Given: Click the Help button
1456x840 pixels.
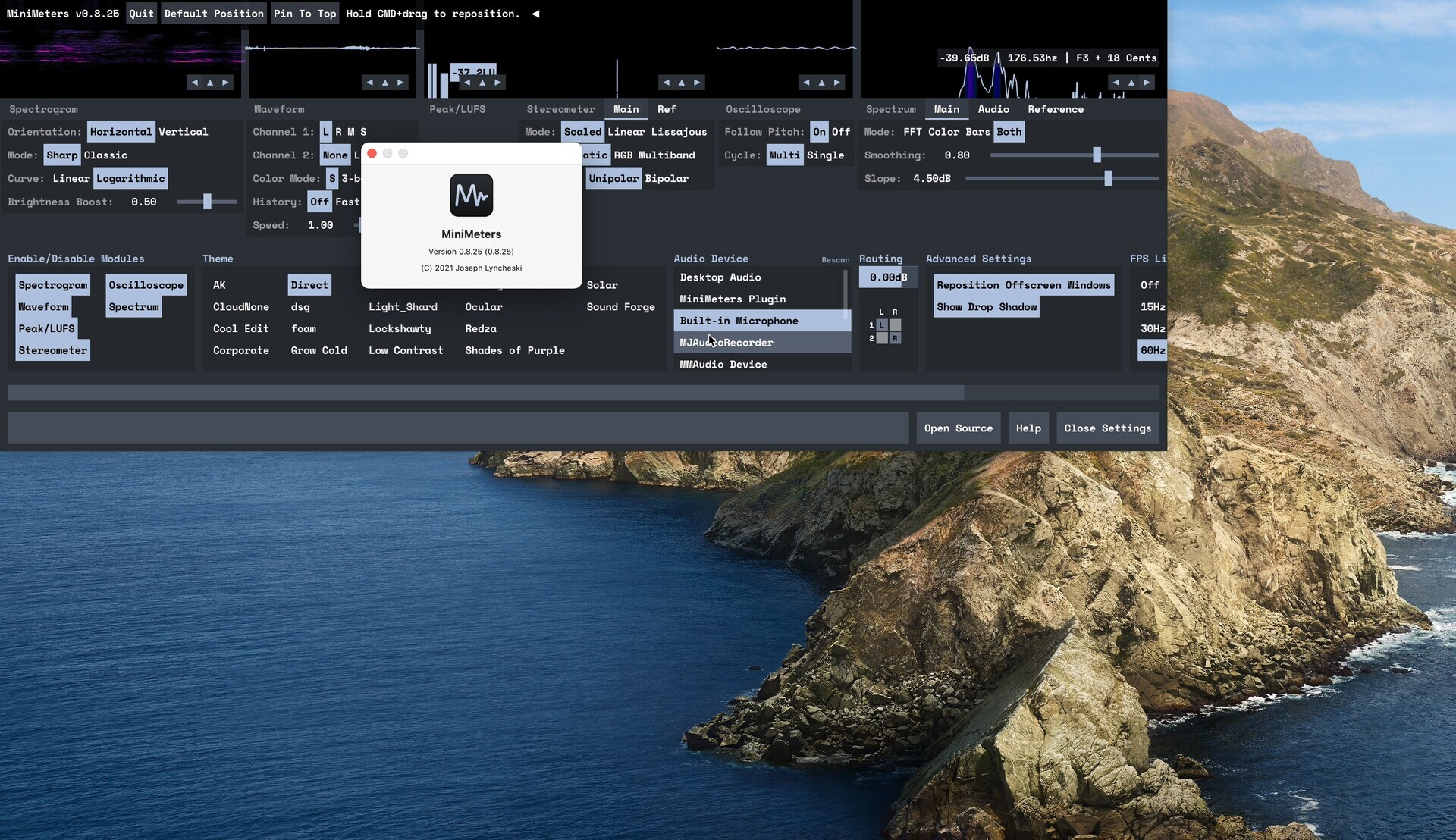Looking at the screenshot, I should tap(1028, 428).
